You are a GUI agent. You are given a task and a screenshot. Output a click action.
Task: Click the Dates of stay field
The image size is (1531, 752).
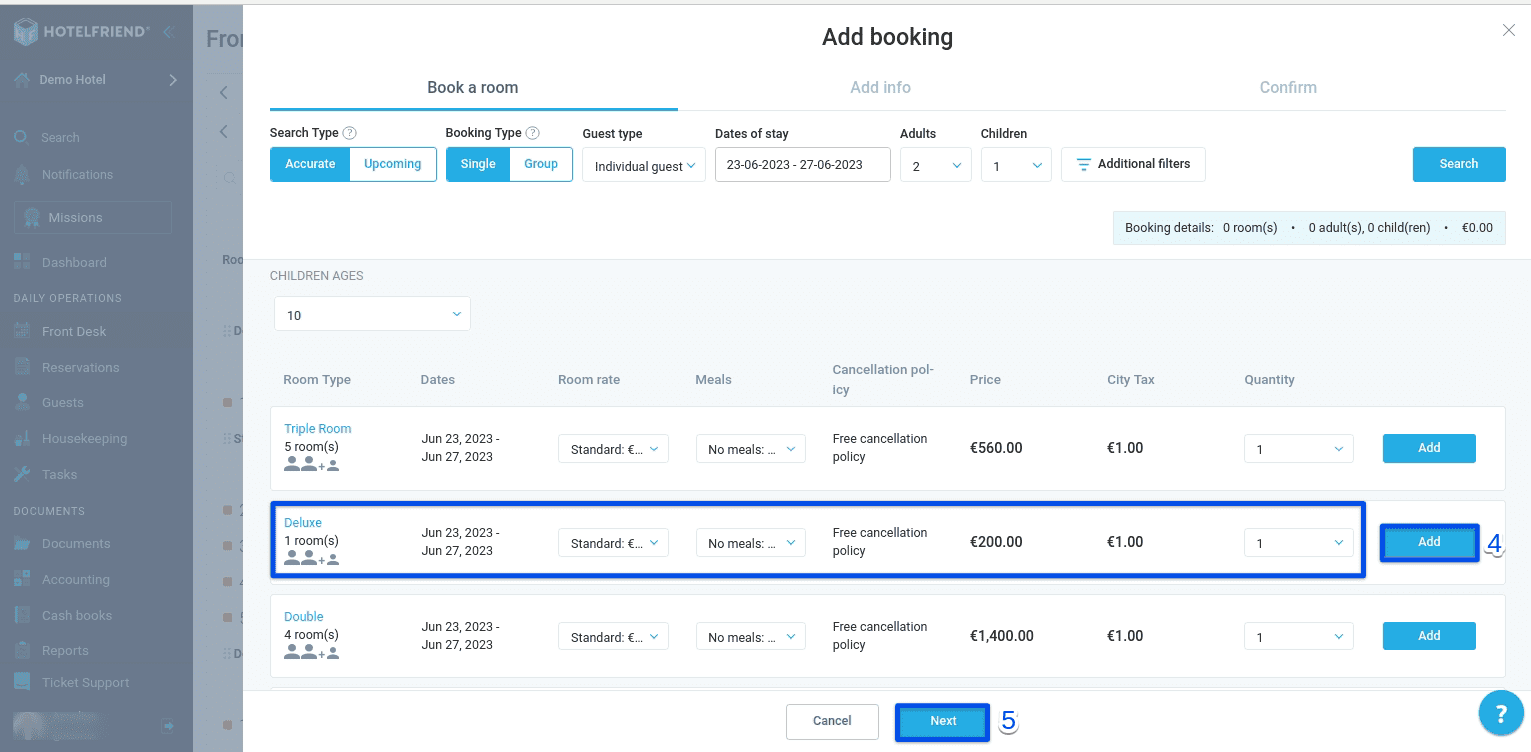pos(802,164)
